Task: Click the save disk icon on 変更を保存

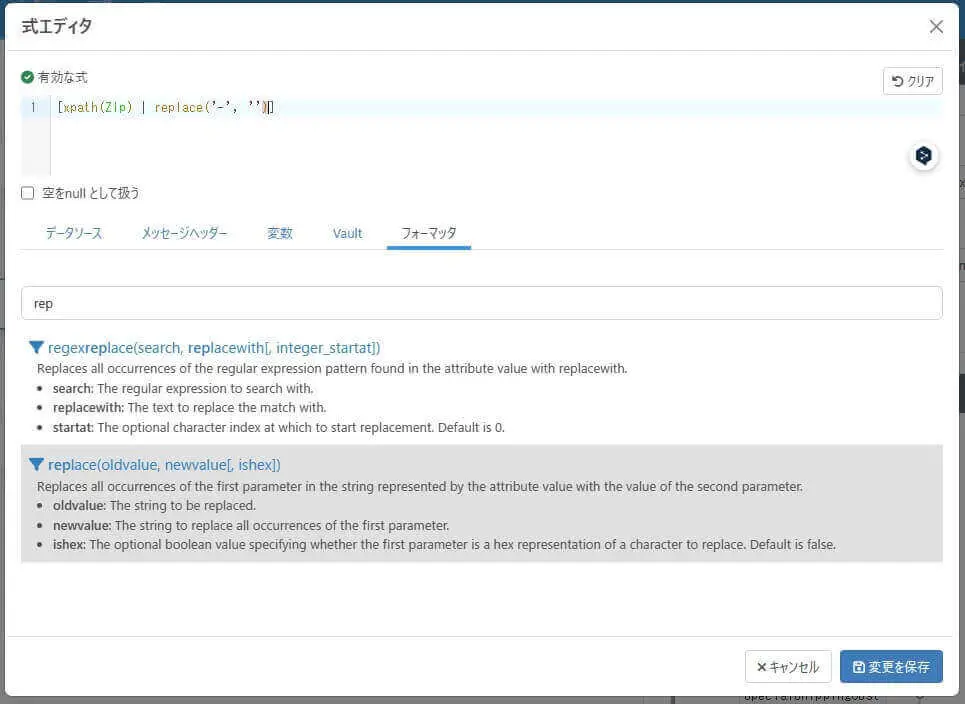Action: [x=859, y=667]
